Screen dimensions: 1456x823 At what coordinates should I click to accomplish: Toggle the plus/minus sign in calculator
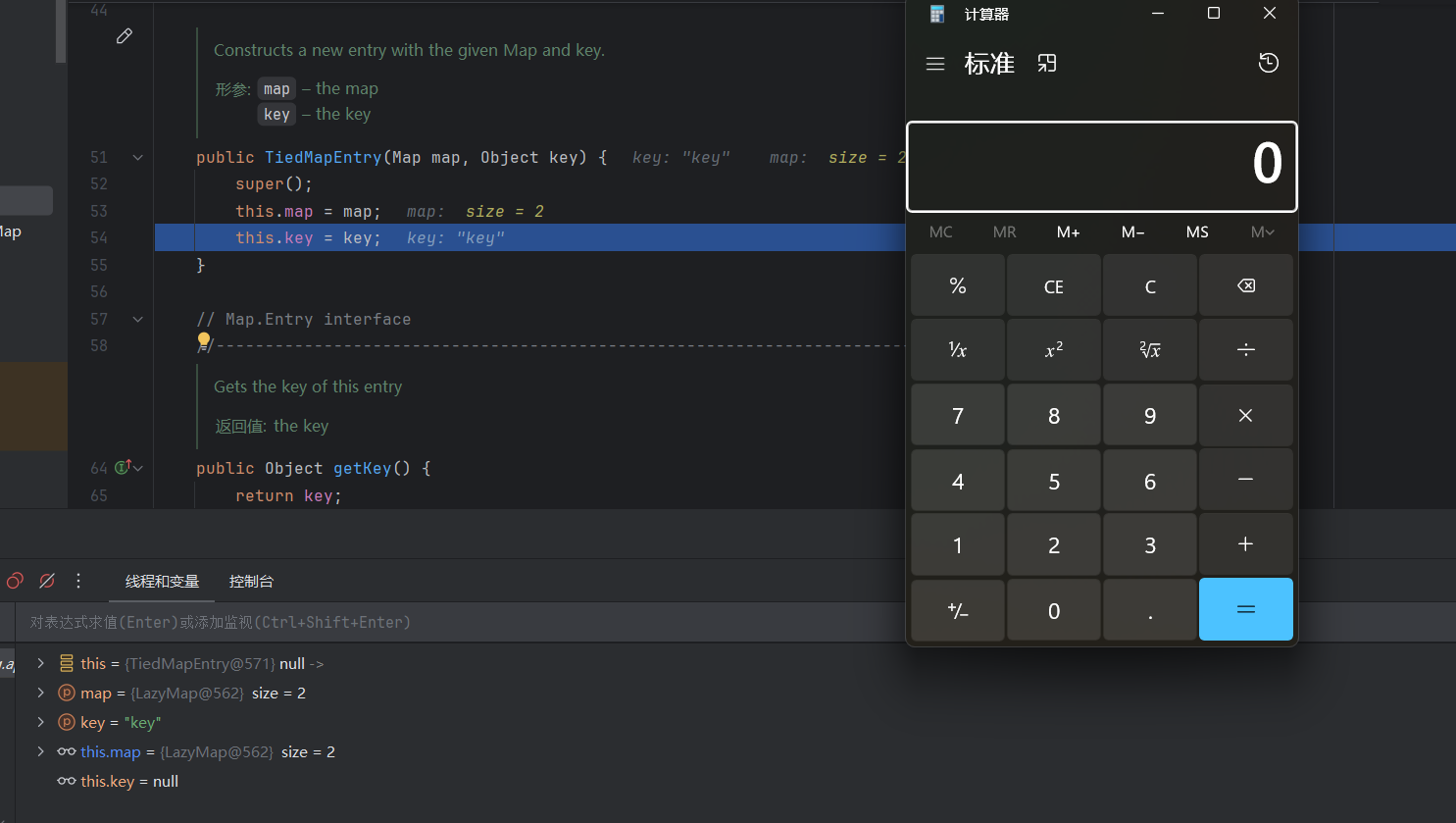click(x=957, y=610)
